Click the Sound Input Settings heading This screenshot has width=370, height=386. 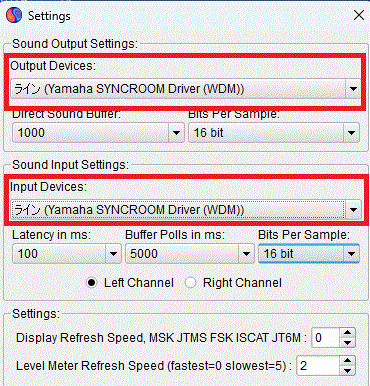pos(70,165)
